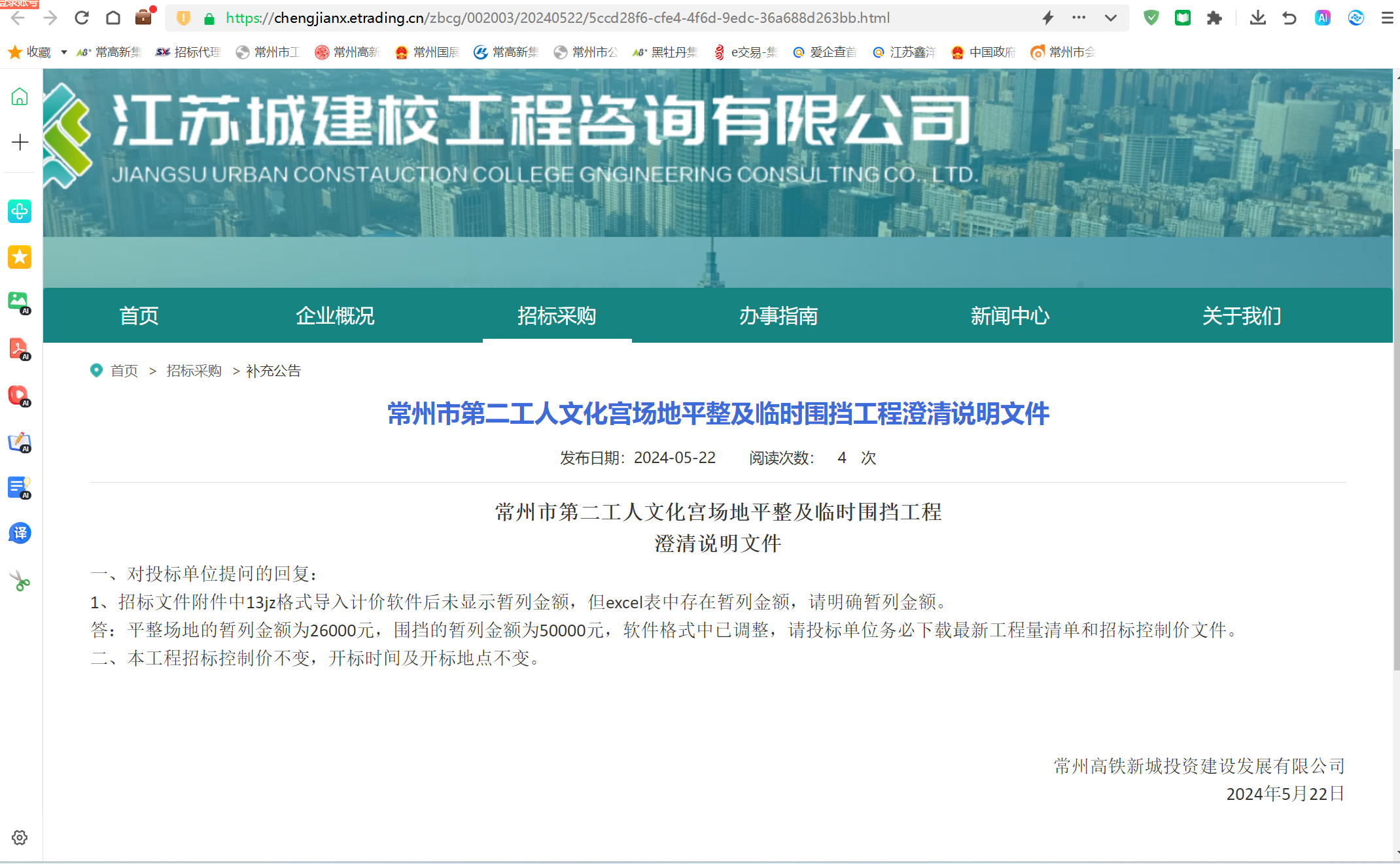Click the home page icon in toolbar
Screen dimensions: 1400x864
click(x=113, y=18)
